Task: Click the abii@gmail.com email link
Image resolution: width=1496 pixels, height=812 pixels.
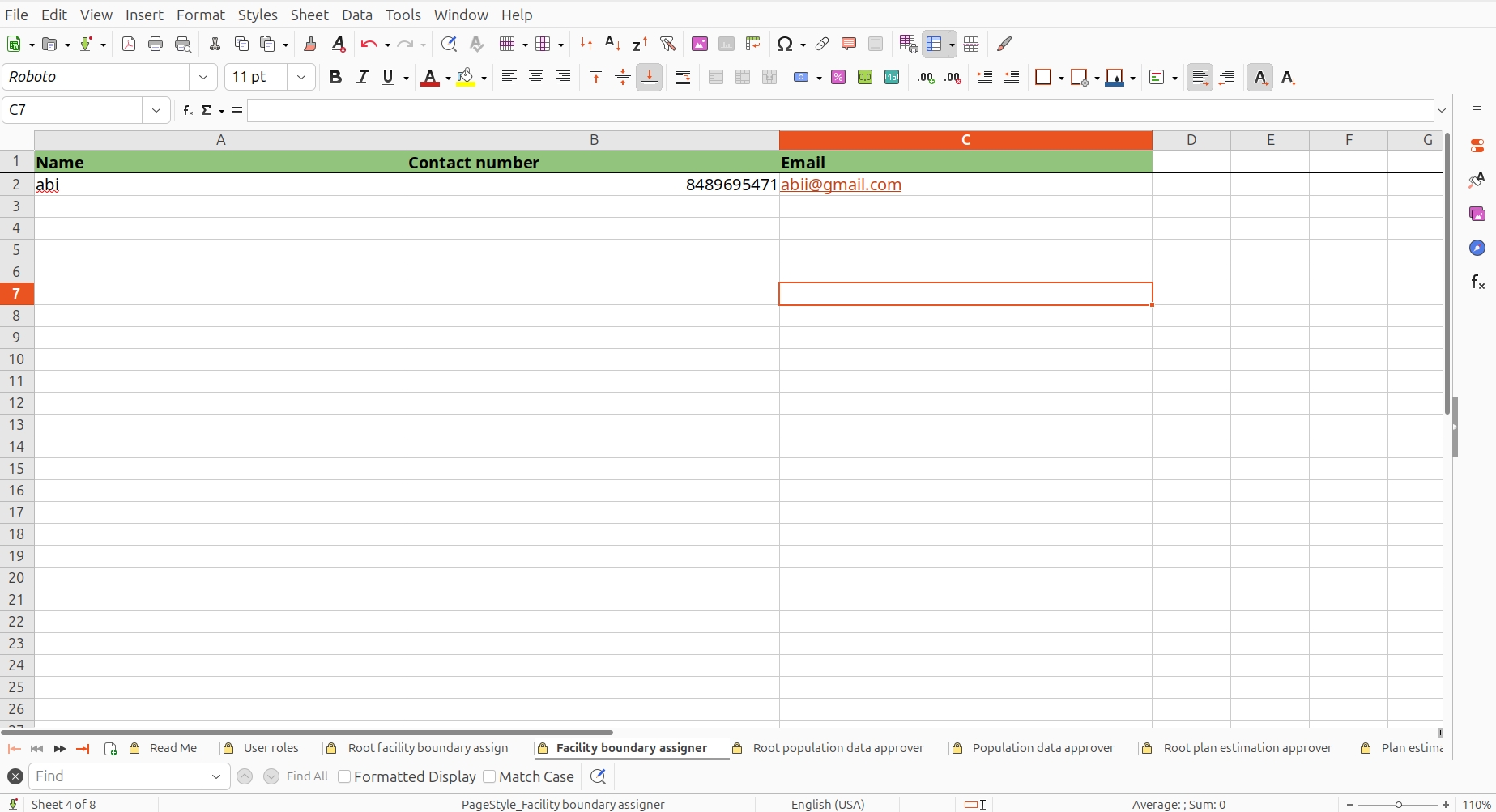Action: coord(841,185)
